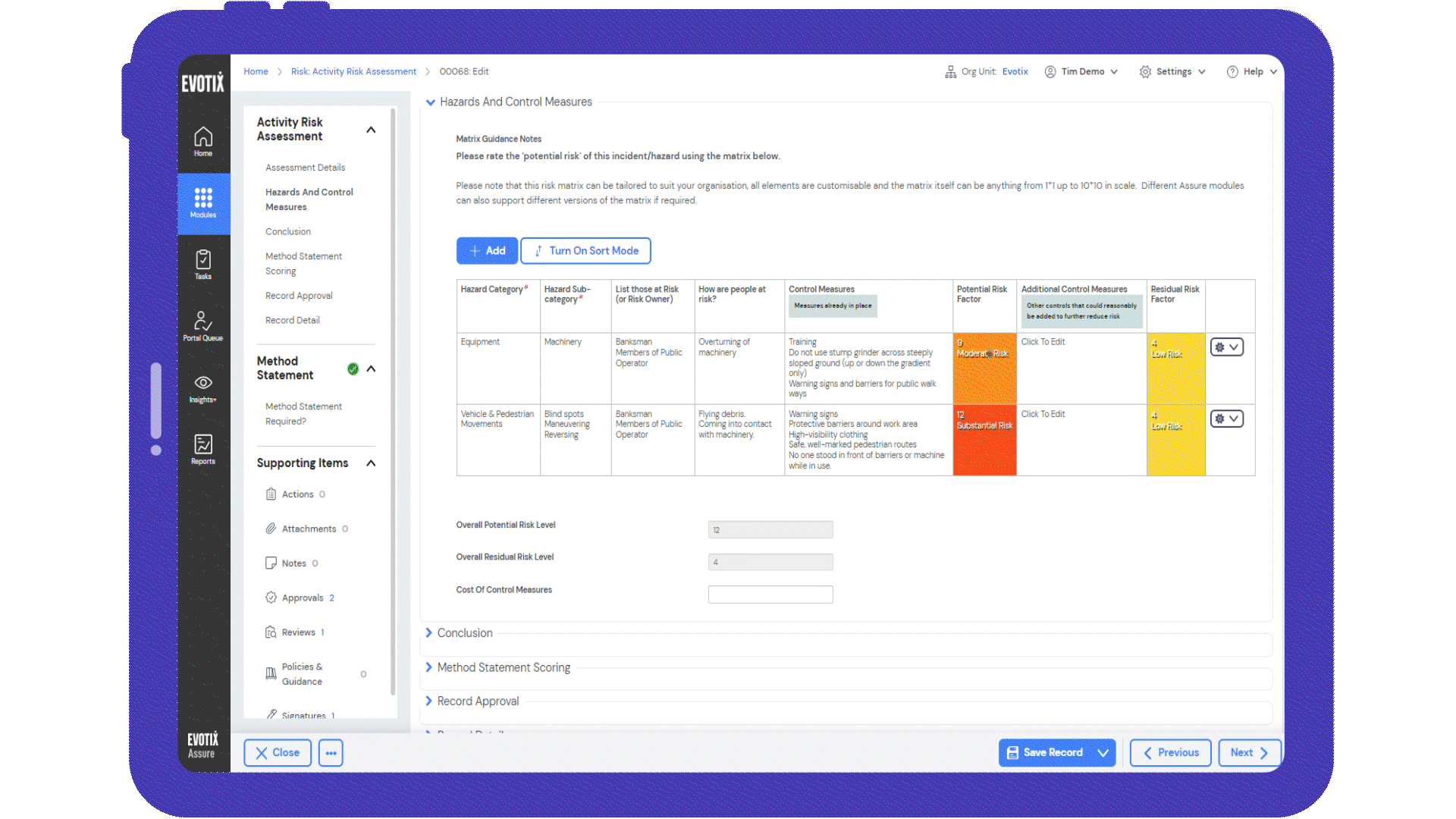Screen dimensions: 1456x819
Task: Open the Home breadcrumb link
Action: click(x=256, y=71)
